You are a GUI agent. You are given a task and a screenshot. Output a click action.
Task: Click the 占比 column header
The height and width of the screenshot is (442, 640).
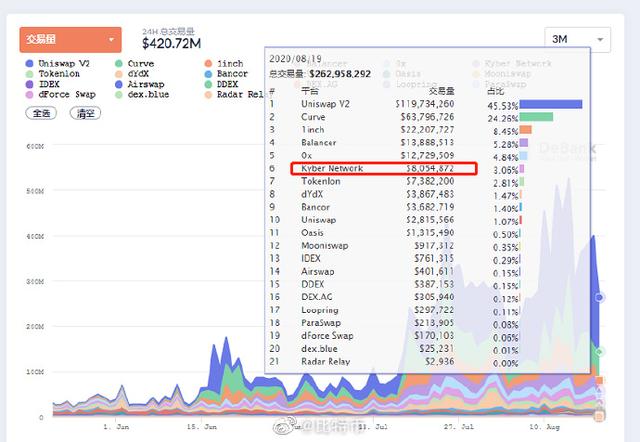click(496, 91)
